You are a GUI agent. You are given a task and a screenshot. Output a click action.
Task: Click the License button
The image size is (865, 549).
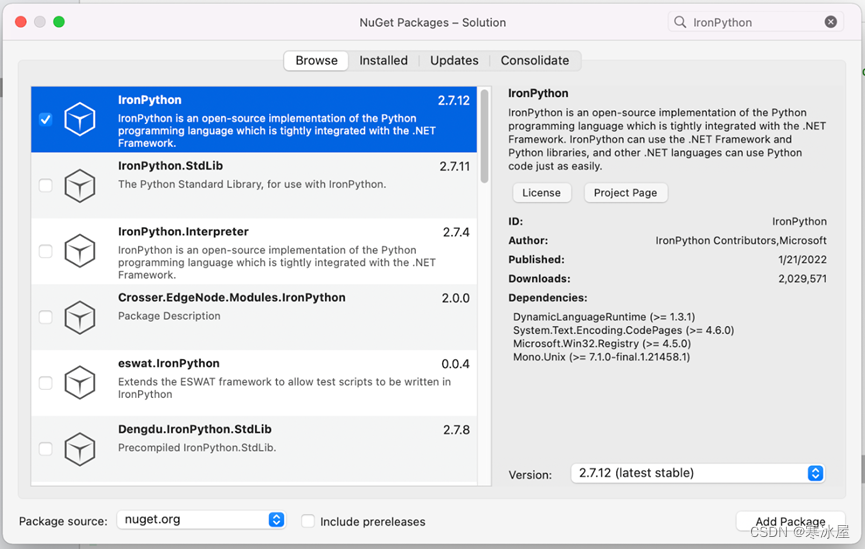(x=542, y=193)
